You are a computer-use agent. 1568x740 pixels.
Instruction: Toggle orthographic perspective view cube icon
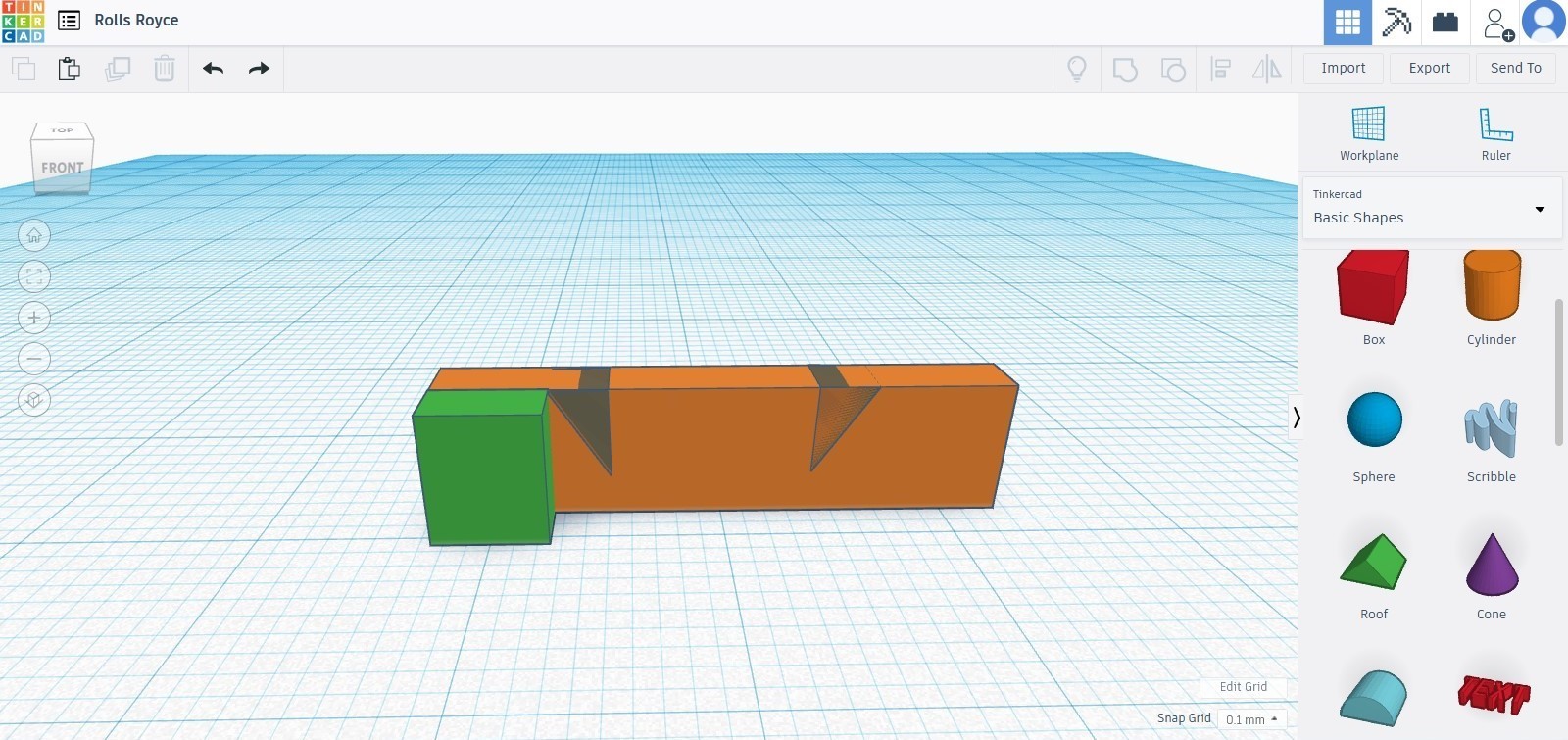pos(34,400)
